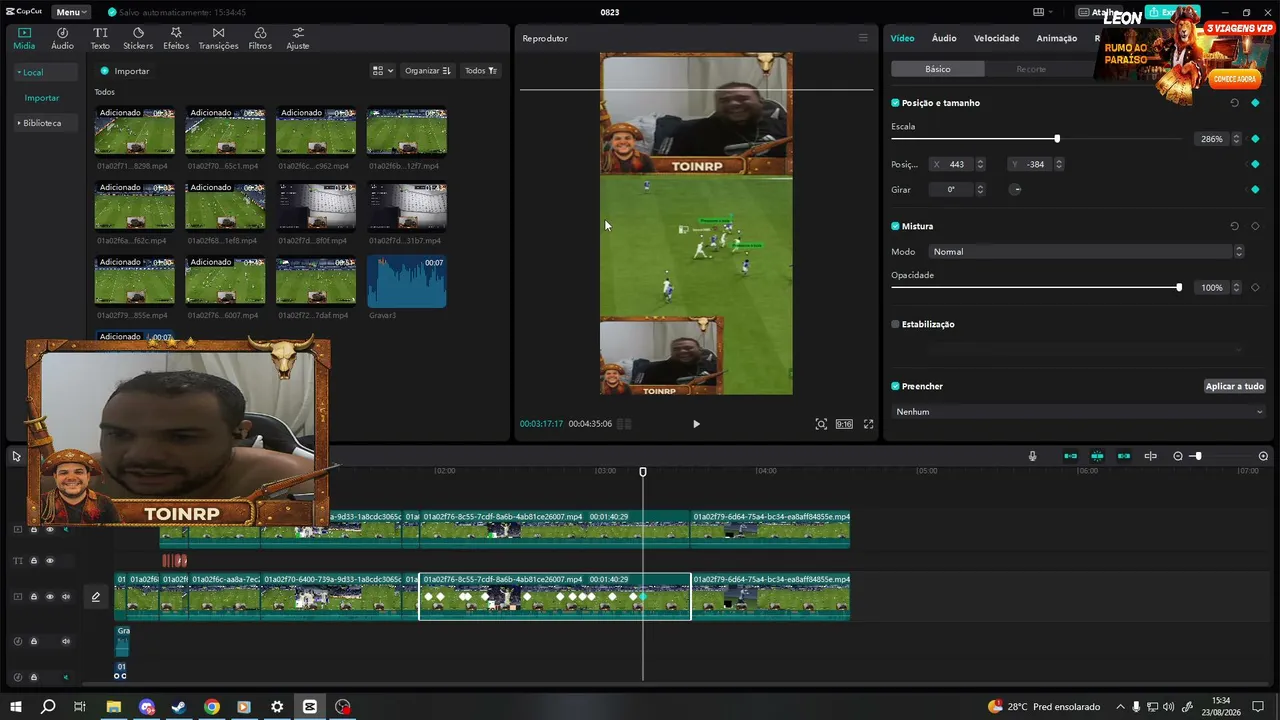Reset Mistura settings
Image resolution: width=1280 pixels, height=720 pixels.
[x=1234, y=226]
